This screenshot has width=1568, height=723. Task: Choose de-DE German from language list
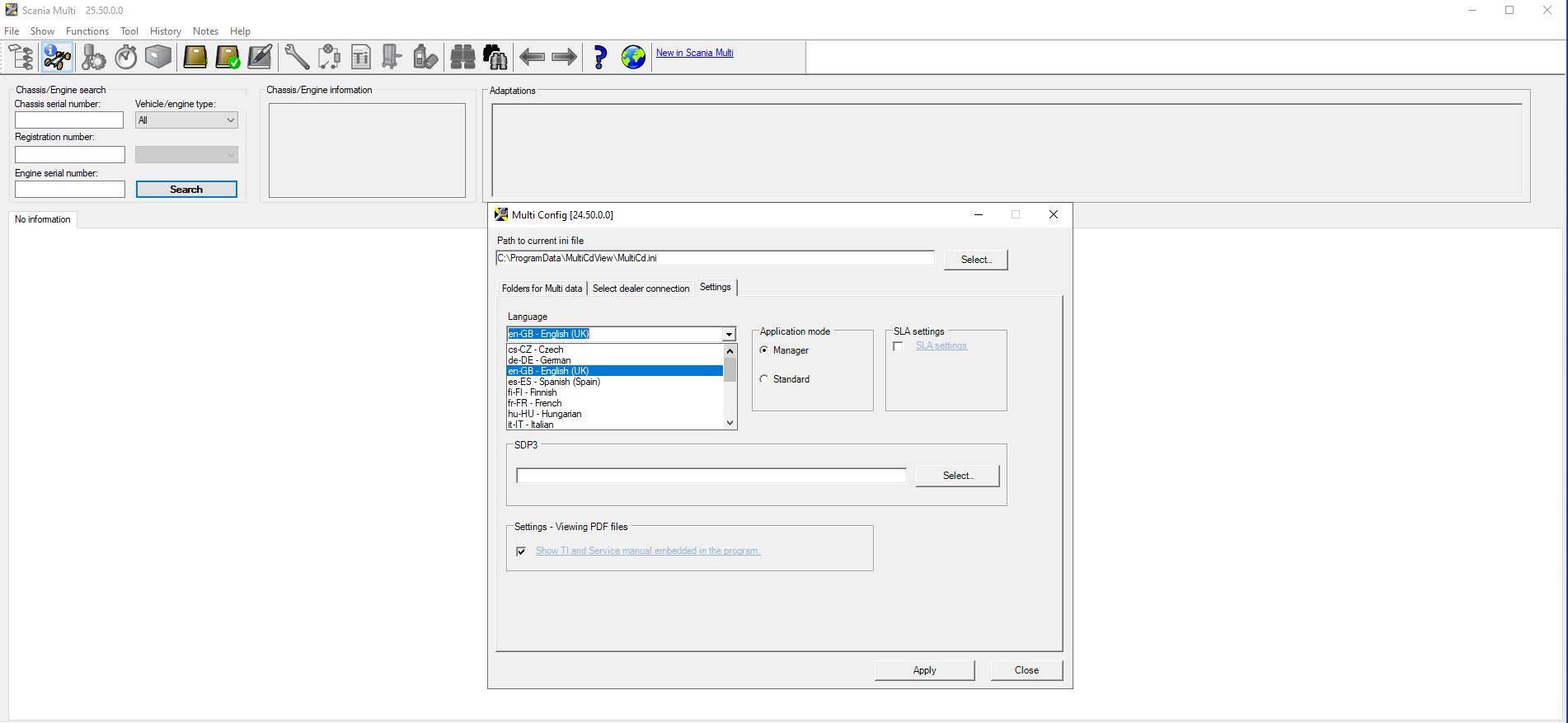[x=539, y=360]
